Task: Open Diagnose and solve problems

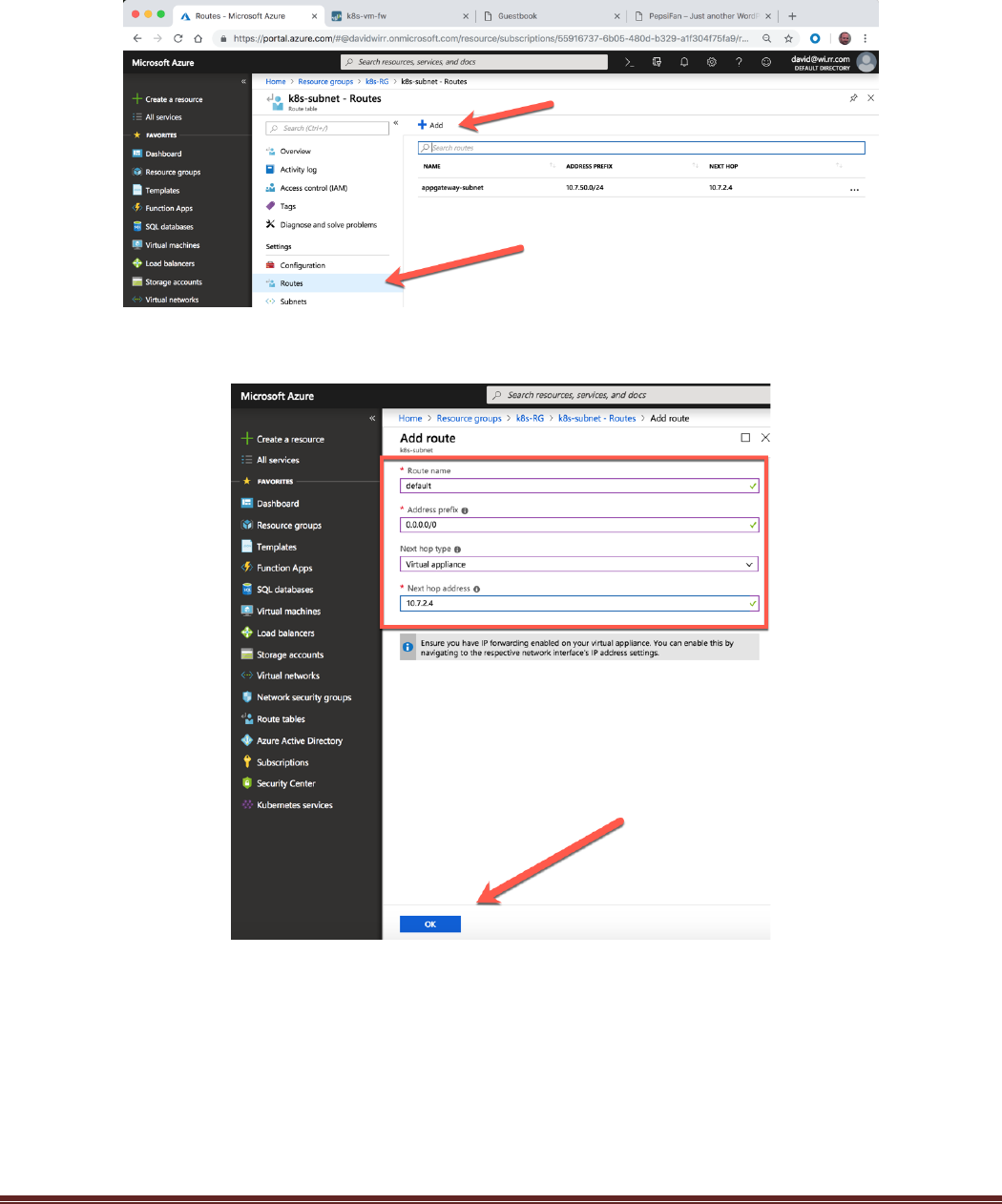Action: [327, 225]
